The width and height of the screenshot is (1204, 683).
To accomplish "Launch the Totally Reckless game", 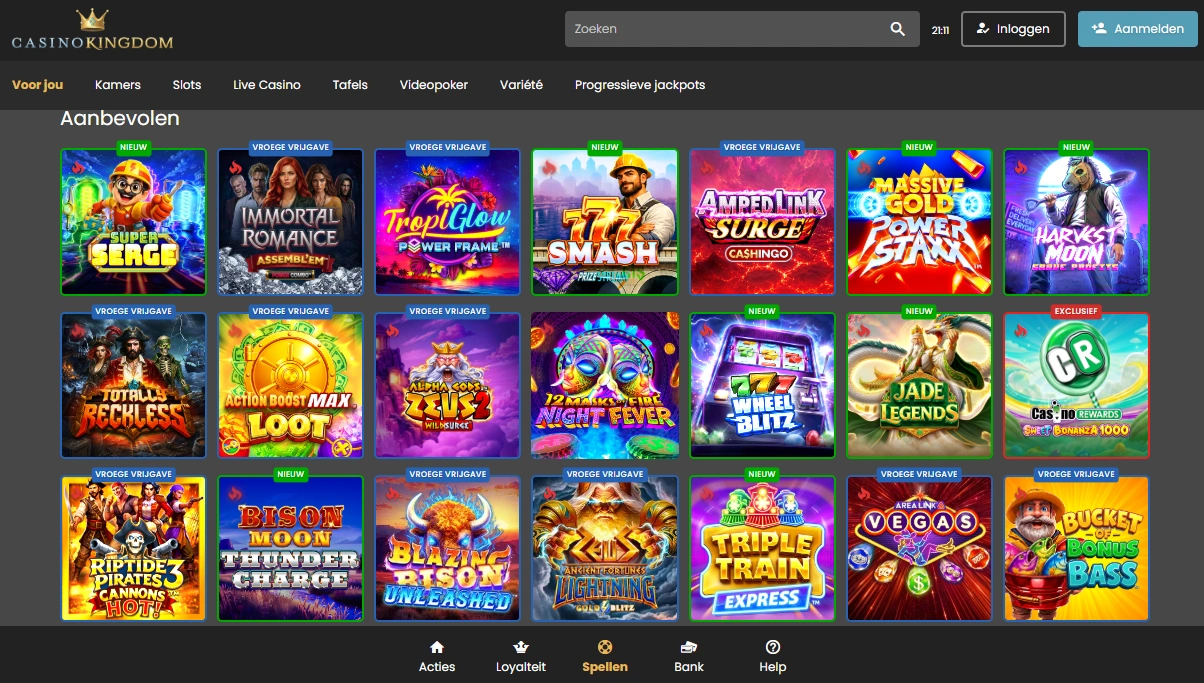I will 133,385.
